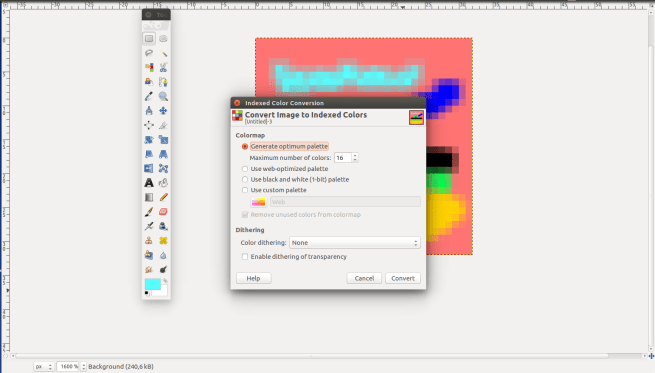This screenshot has width=655, height=373.
Task: Open the Color dithering dropdown
Action: pyautogui.click(x=355, y=243)
